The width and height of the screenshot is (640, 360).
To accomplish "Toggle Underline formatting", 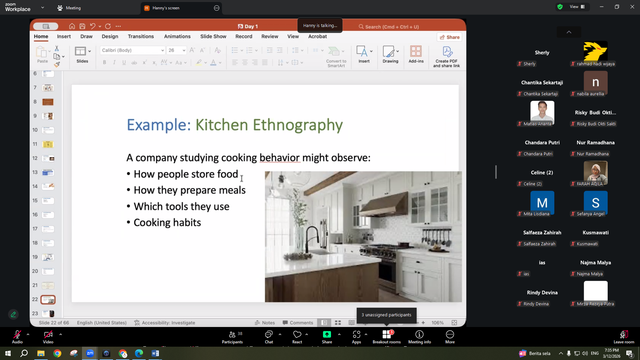I will (124, 62).
